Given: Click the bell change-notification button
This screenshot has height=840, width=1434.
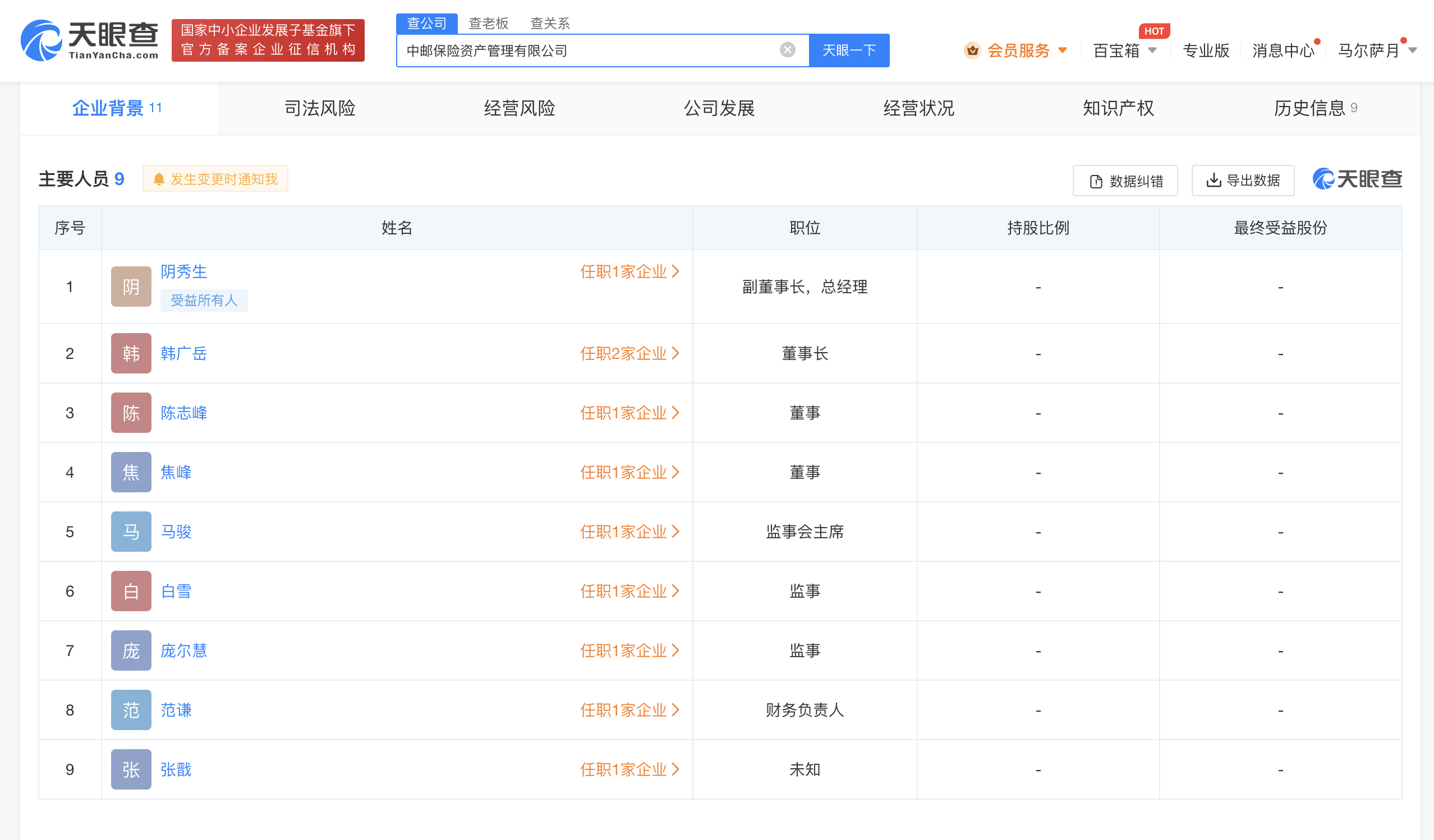Looking at the screenshot, I should 215,179.
